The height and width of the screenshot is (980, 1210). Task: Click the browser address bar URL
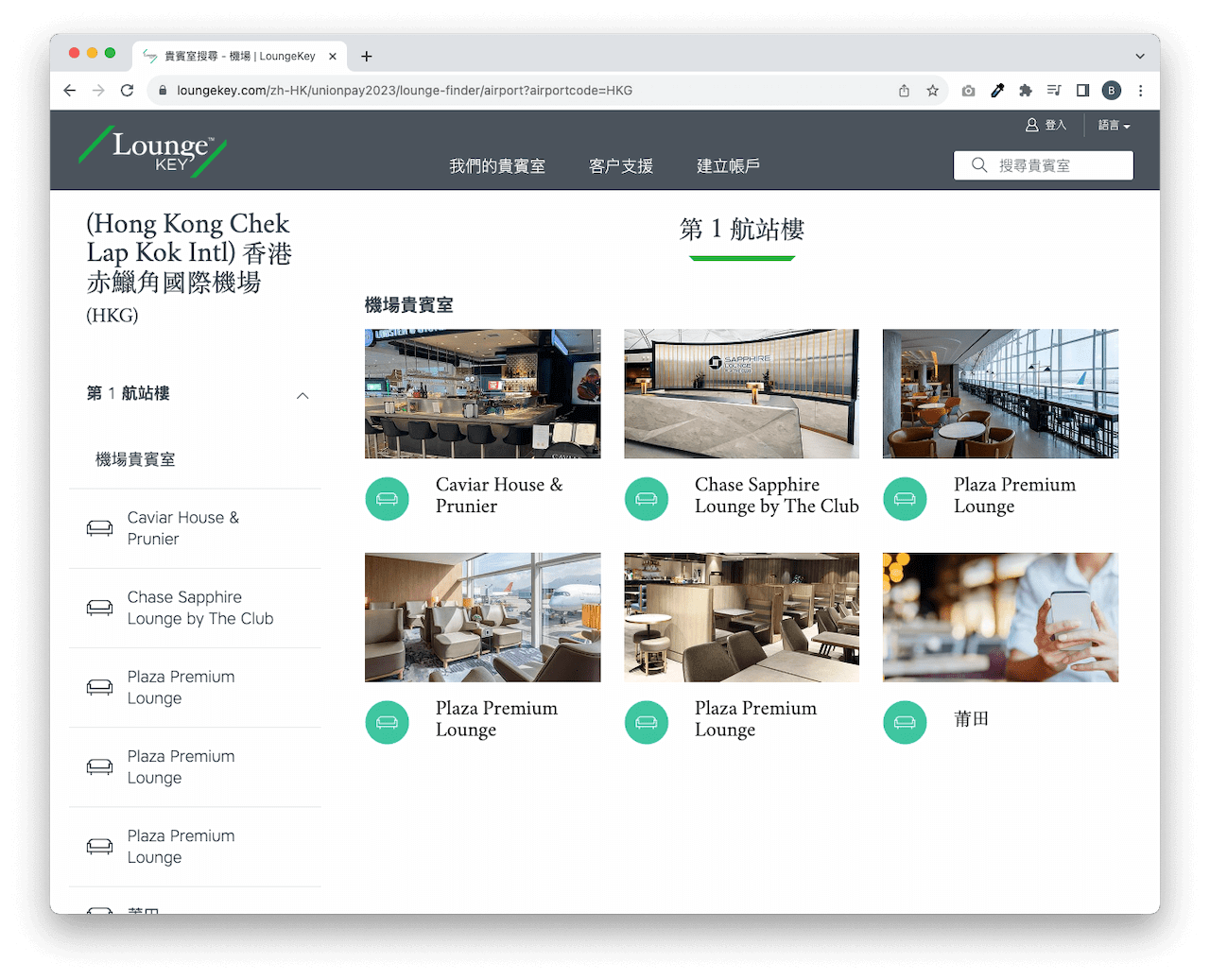405,91
